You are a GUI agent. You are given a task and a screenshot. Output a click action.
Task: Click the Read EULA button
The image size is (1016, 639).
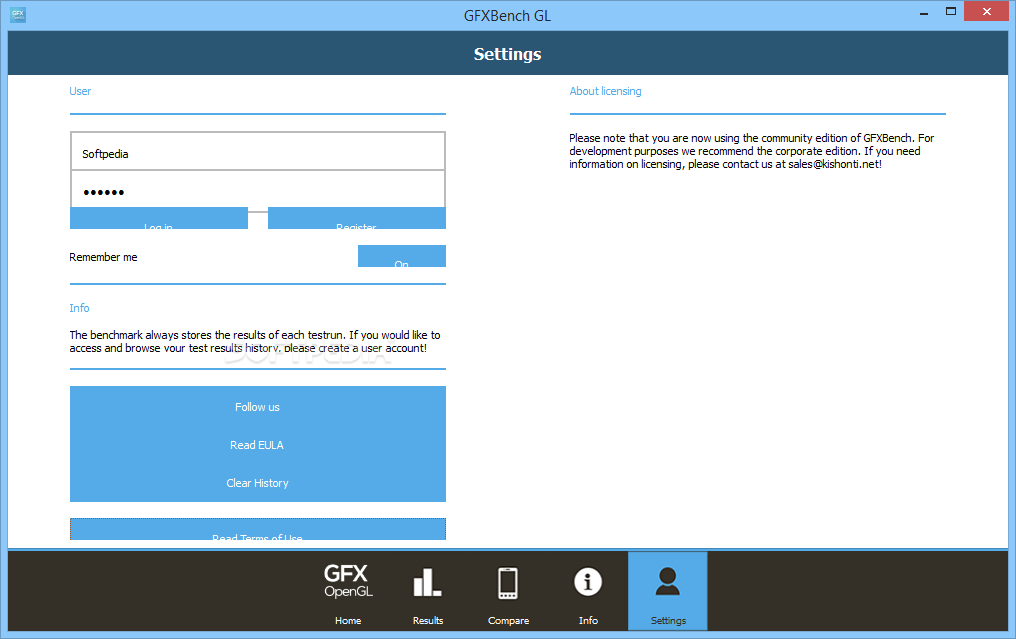click(257, 445)
